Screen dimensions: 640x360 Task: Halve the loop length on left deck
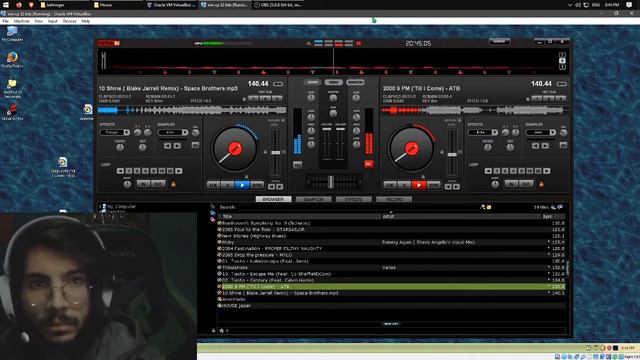pos(120,171)
